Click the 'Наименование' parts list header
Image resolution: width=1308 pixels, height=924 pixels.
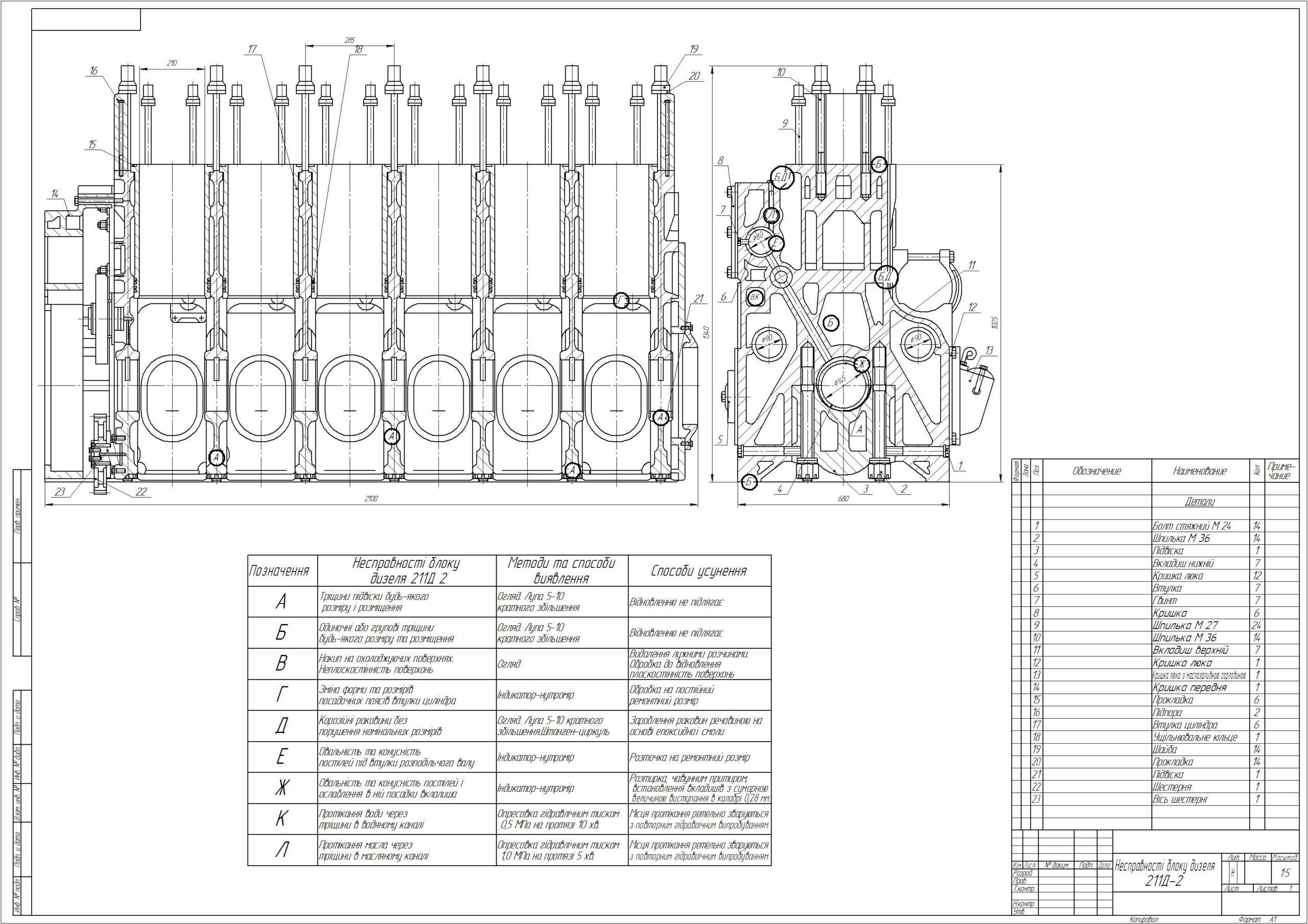click(1200, 470)
